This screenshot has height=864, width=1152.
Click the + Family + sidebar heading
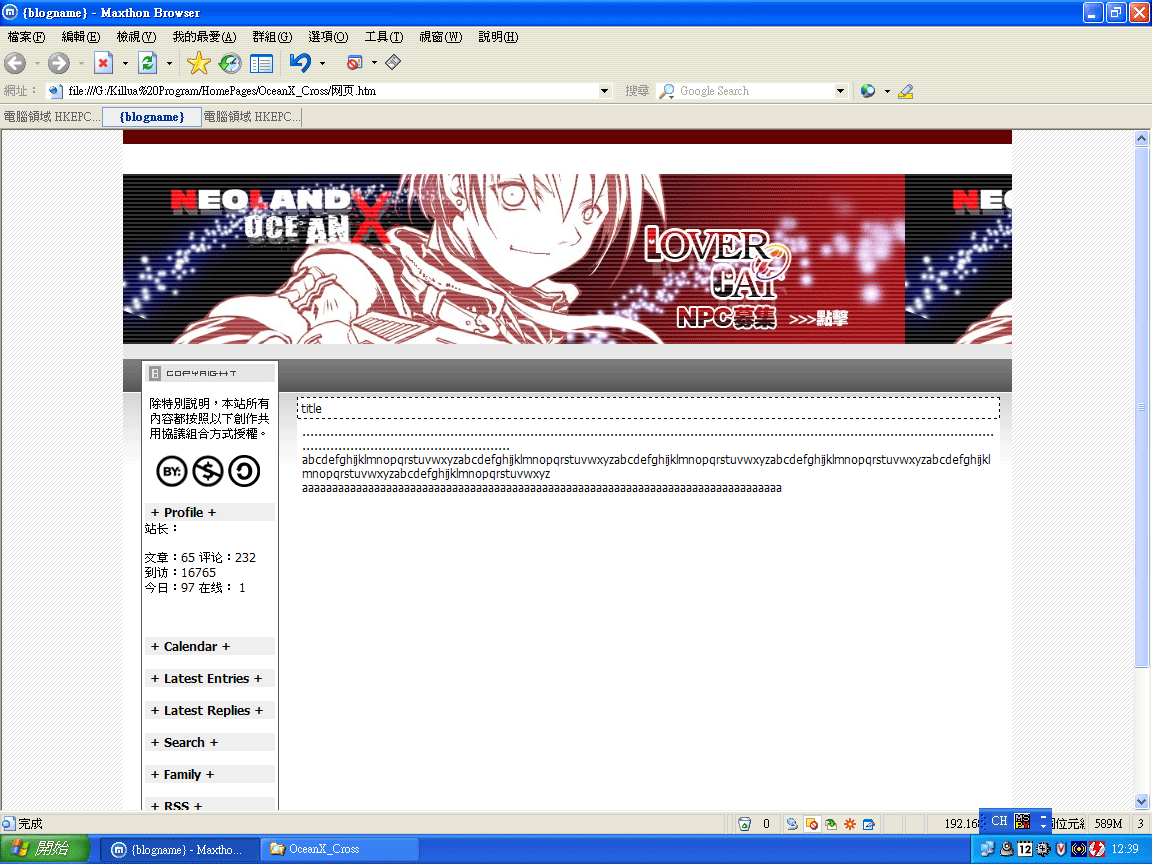210,774
